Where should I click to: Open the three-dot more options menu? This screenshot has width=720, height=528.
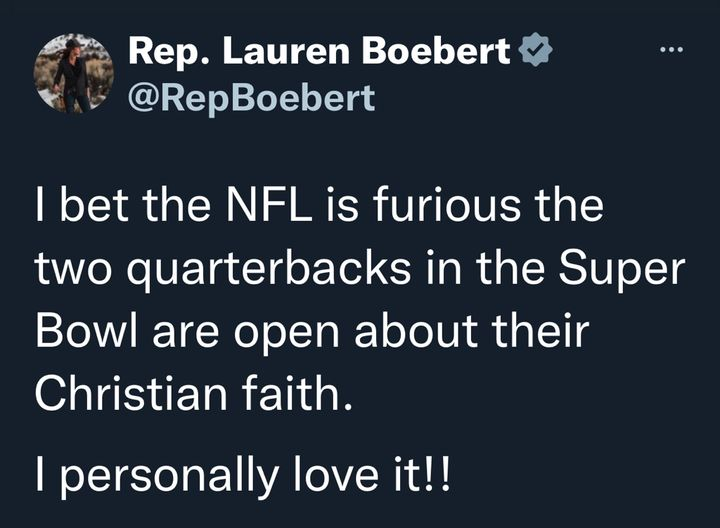672,49
